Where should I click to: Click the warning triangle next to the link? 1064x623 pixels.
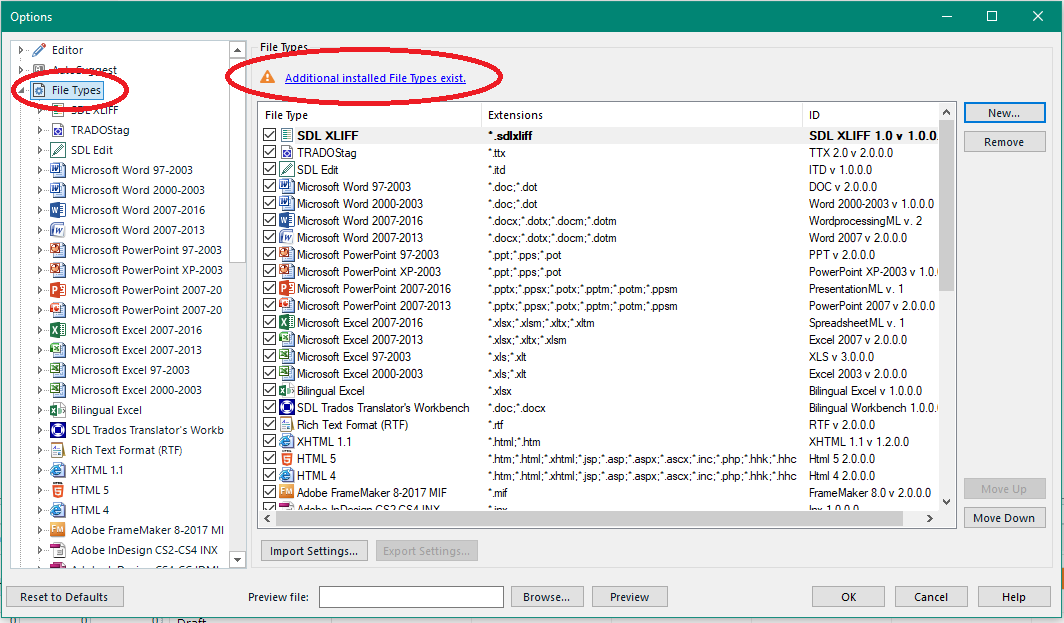(x=267, y=77)
